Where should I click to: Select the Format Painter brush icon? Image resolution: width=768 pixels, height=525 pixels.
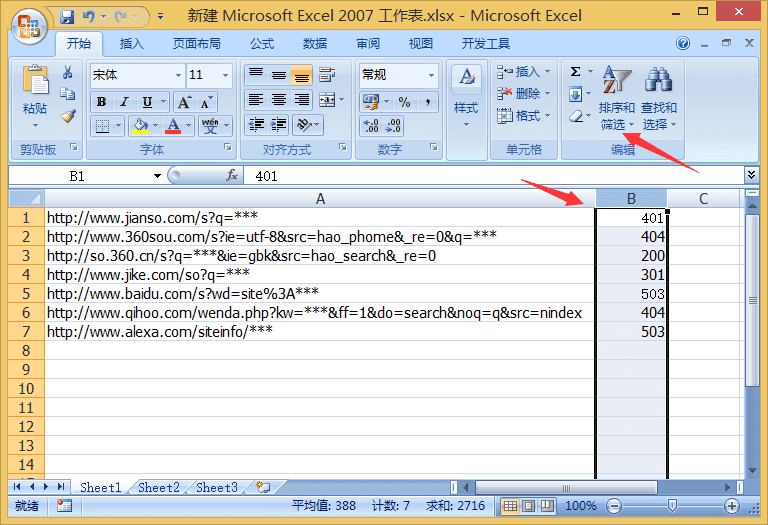(x=68, y=116)
